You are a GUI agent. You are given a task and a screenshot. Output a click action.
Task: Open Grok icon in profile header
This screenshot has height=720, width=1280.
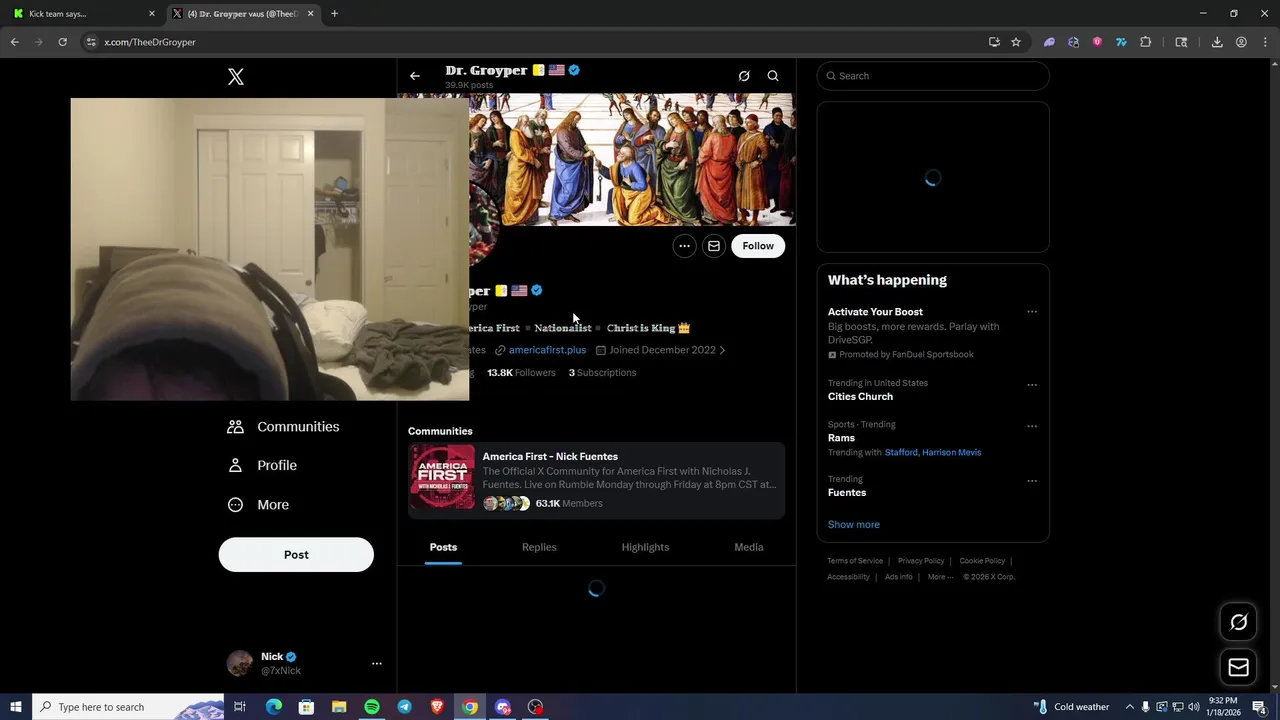point(744,76)
